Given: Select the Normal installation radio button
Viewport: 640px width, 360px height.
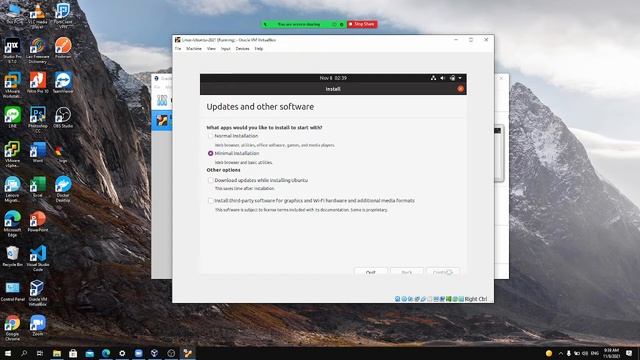Looking at the screenshot, I should pos(211,136).
